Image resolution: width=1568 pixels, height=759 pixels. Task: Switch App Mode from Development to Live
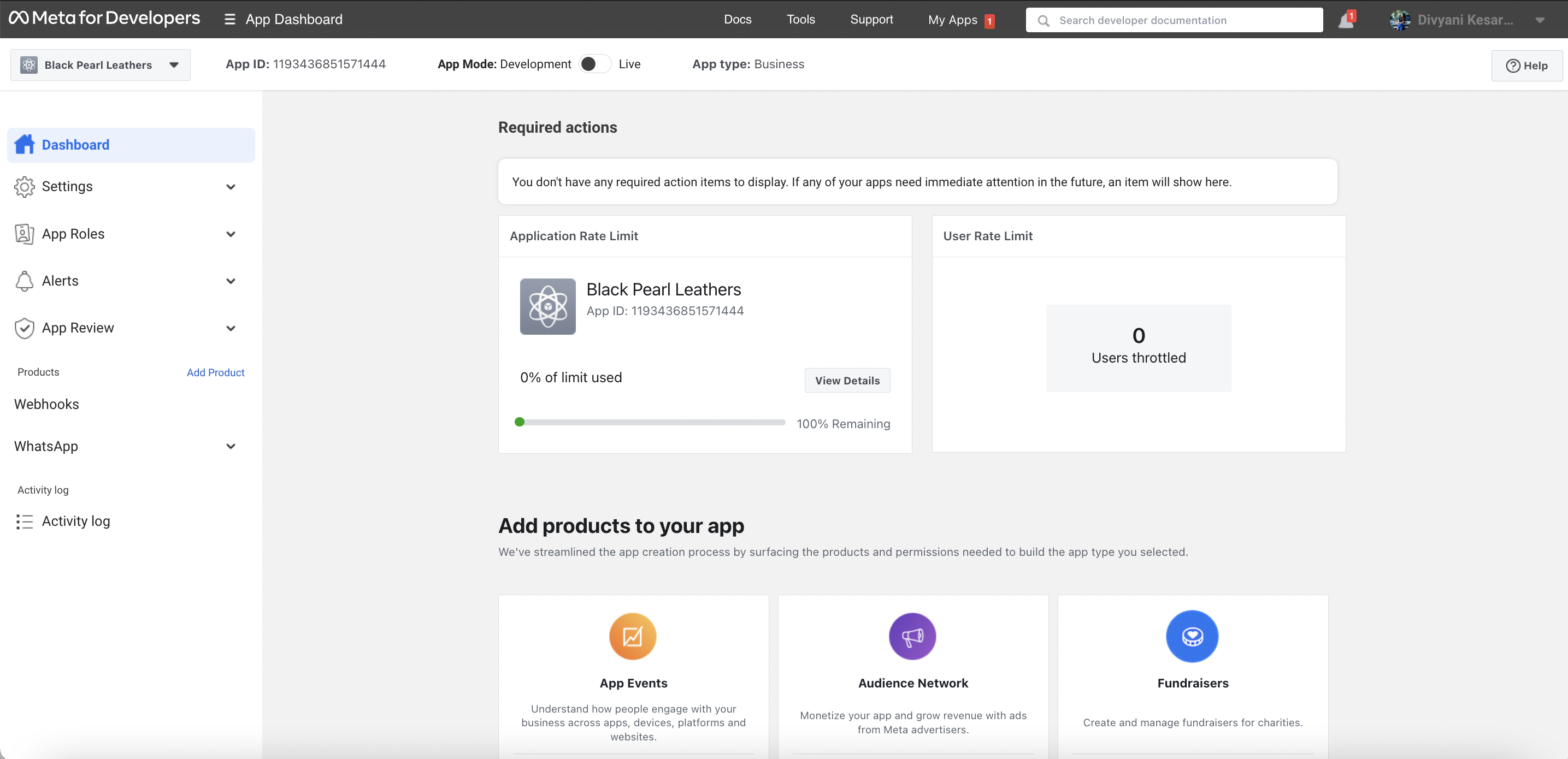click(x=596, y=63)
